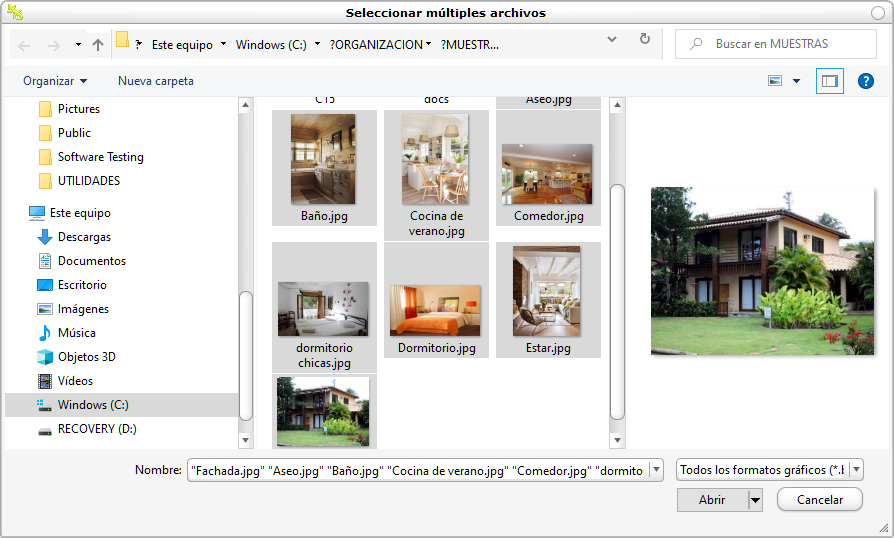
Task: Click Nueva carpeta in the toolbar
Action: pos(155,81)
